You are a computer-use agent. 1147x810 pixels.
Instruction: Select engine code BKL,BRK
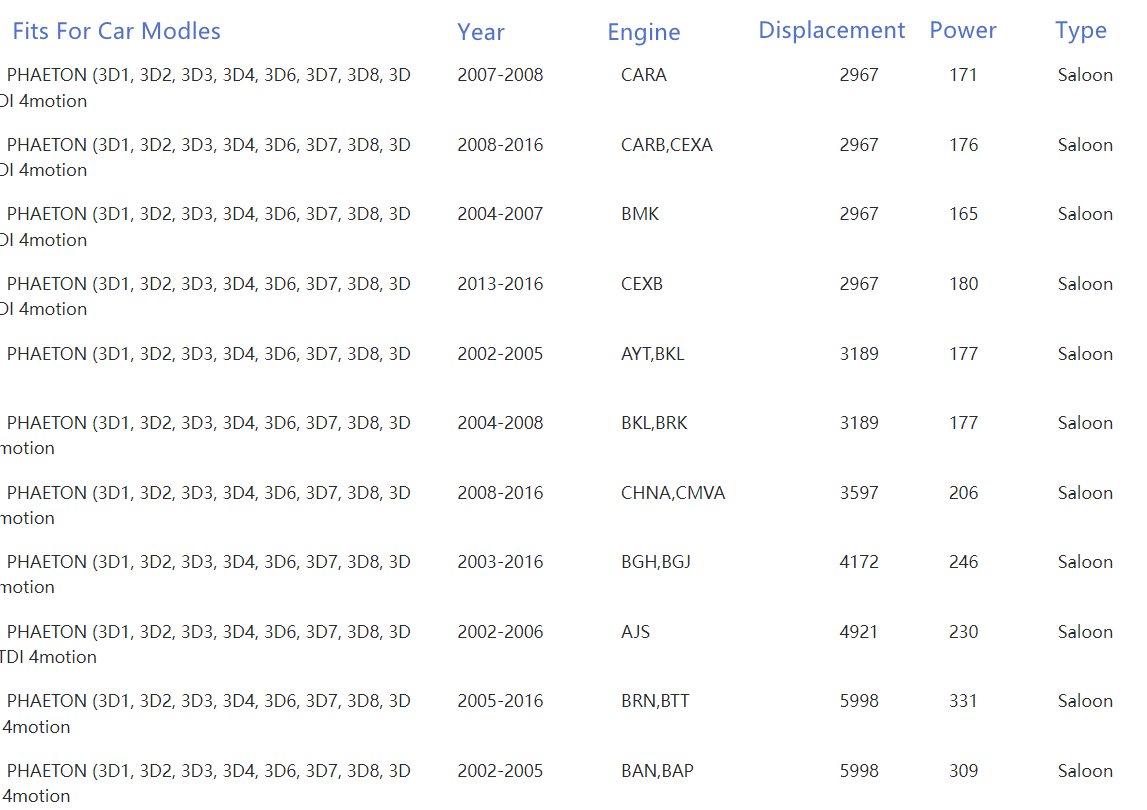pyautogui.click(x=654, y=423)
